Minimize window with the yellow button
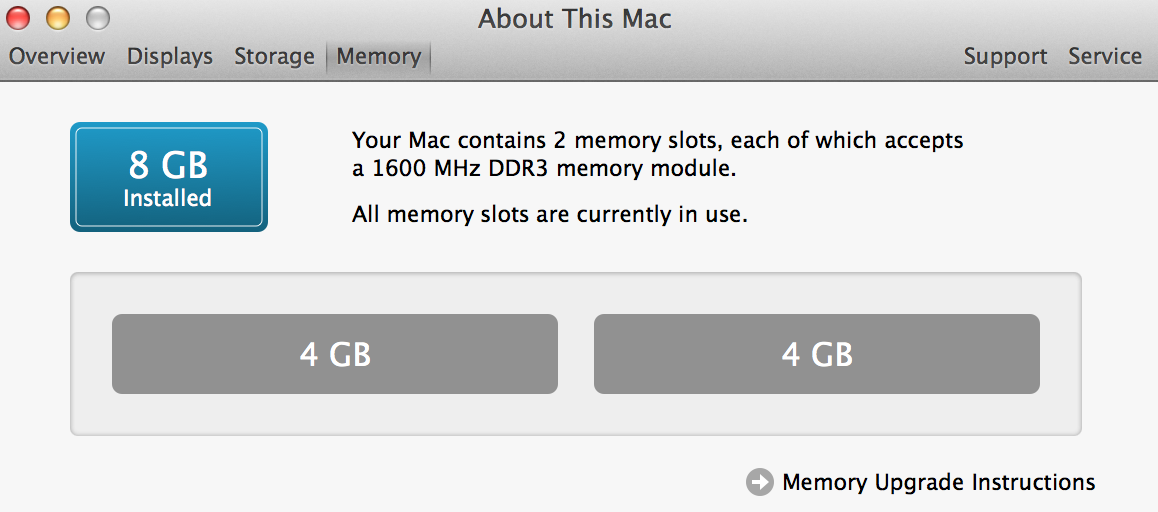This screenshot has height=512, width=1158. 58,18
